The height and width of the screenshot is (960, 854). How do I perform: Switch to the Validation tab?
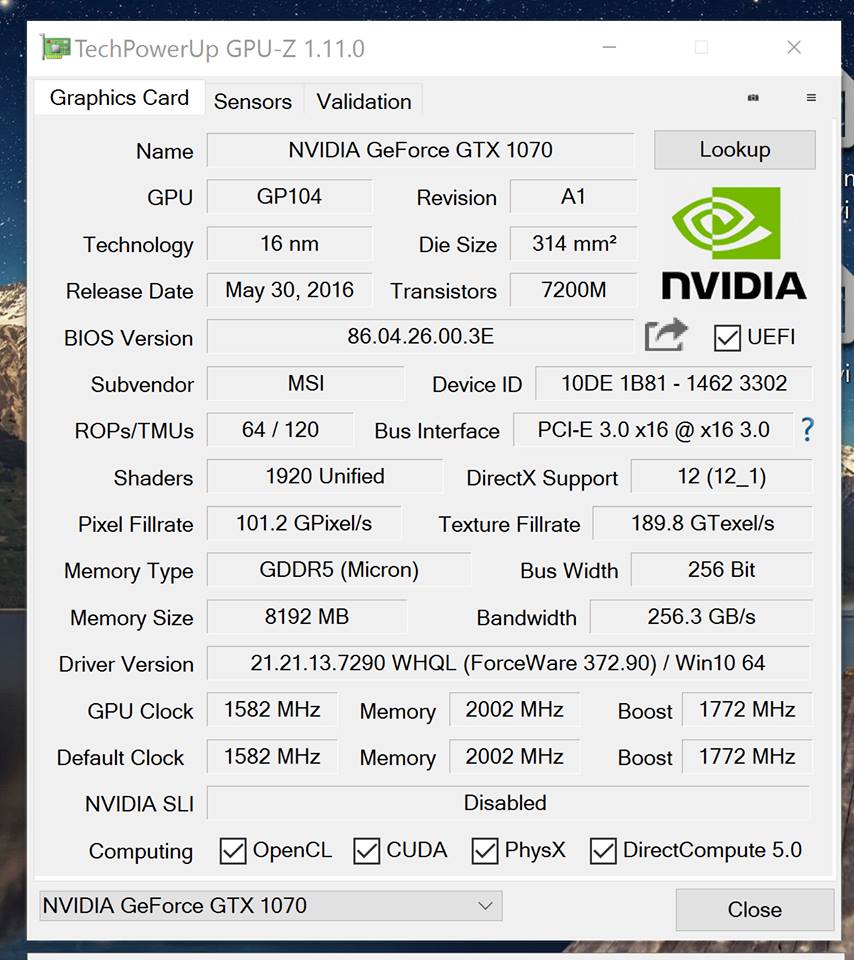364,101
